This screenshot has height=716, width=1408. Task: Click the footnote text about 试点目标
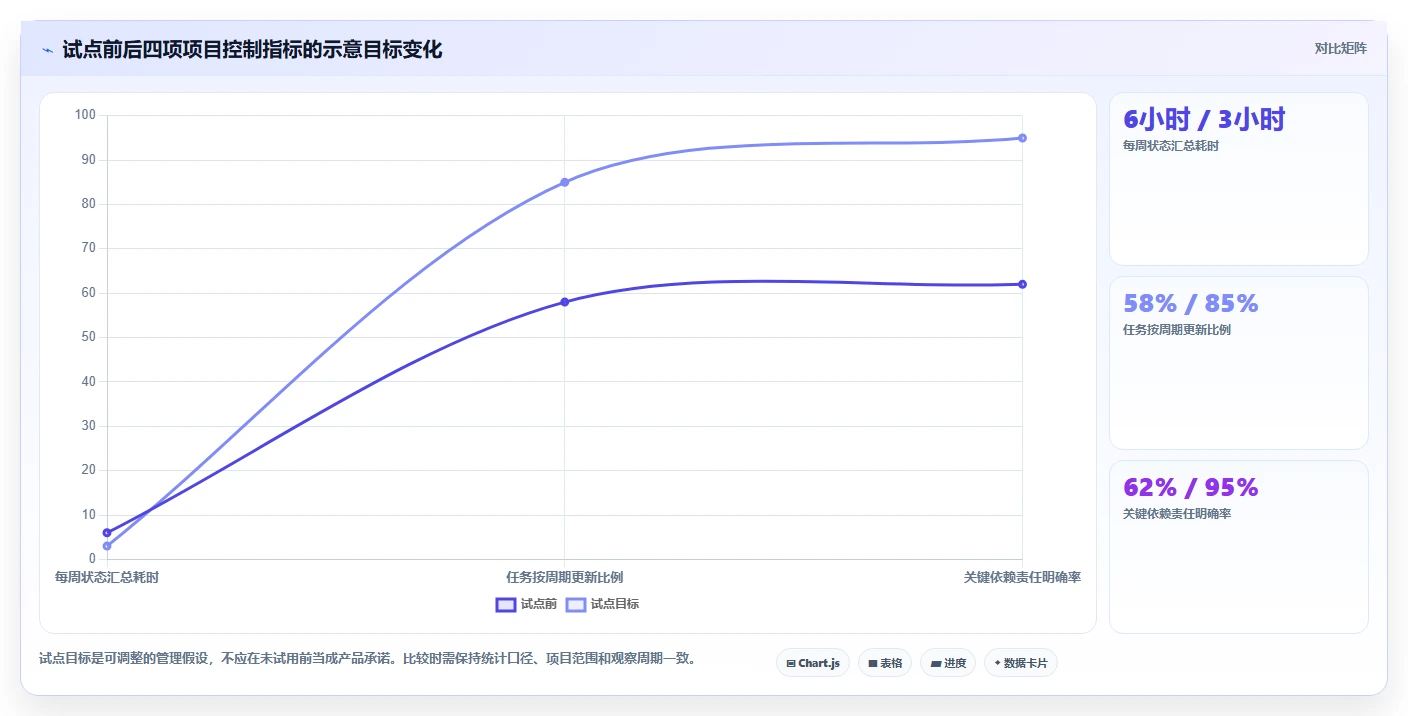click(x=367, y=659)
